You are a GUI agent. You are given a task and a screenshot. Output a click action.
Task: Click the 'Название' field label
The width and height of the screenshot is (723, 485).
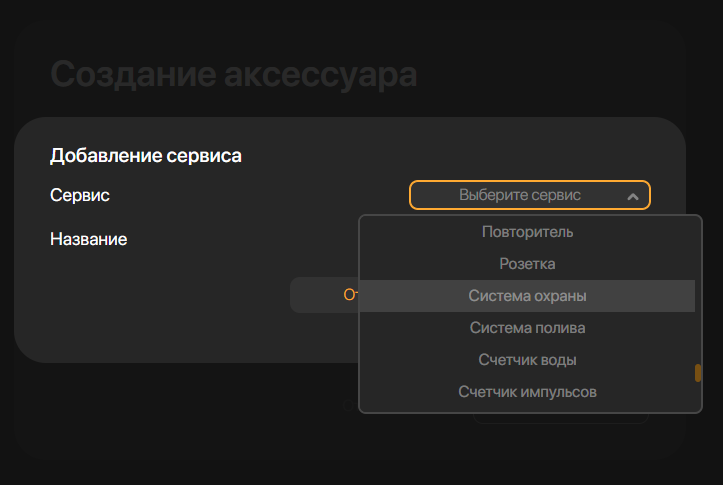coord(88,240)
